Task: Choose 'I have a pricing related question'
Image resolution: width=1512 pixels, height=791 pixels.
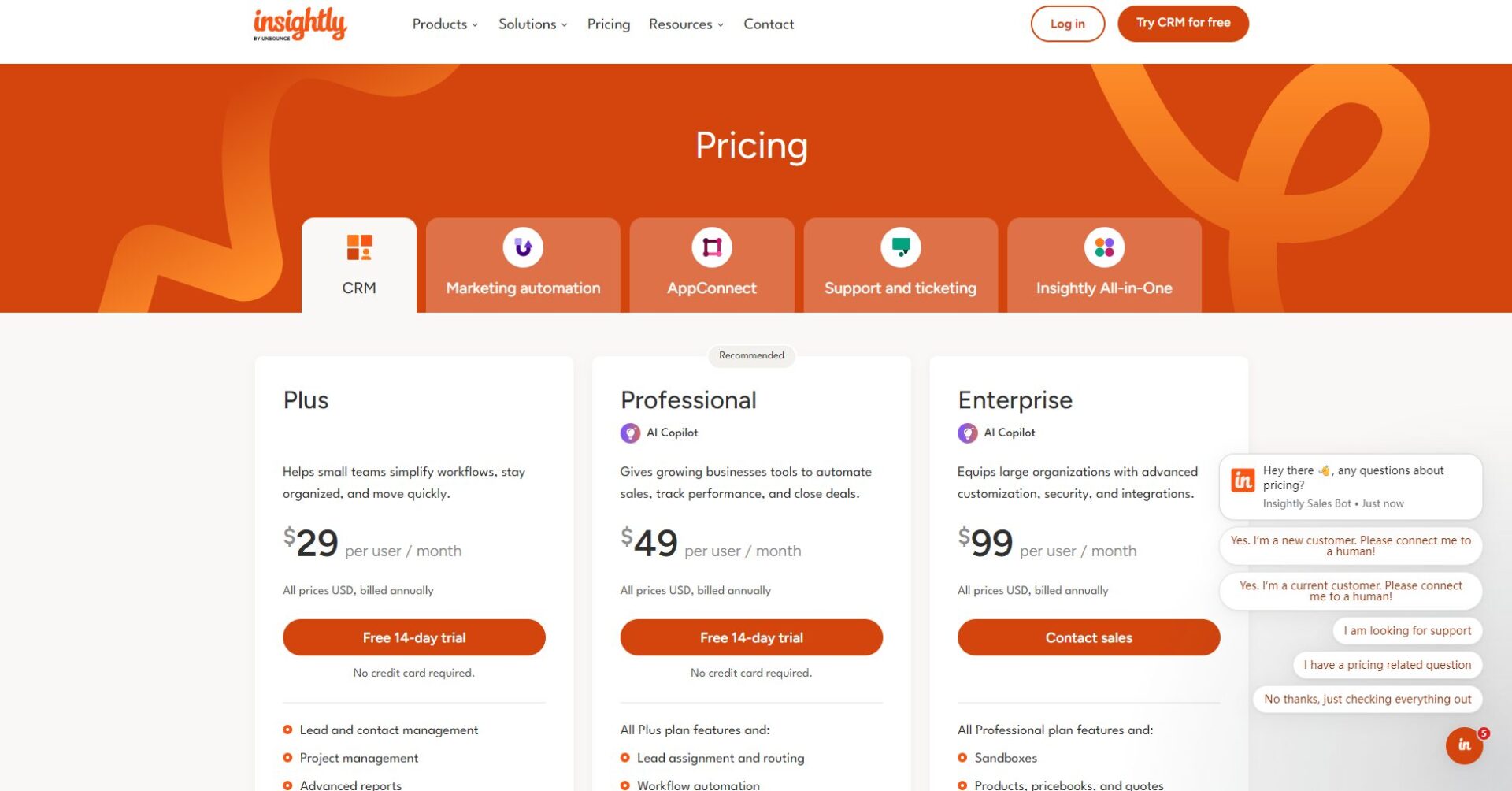Action: [x=1387, y=665]
